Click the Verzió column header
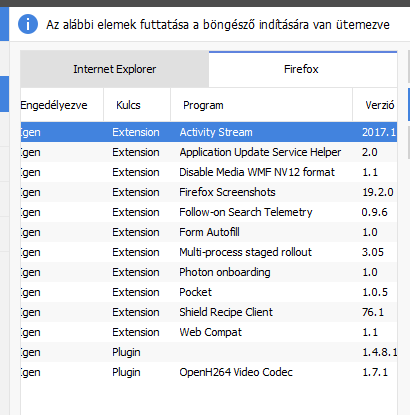The height and width of the screenshot is (415, 410). (x=375, y=105)
